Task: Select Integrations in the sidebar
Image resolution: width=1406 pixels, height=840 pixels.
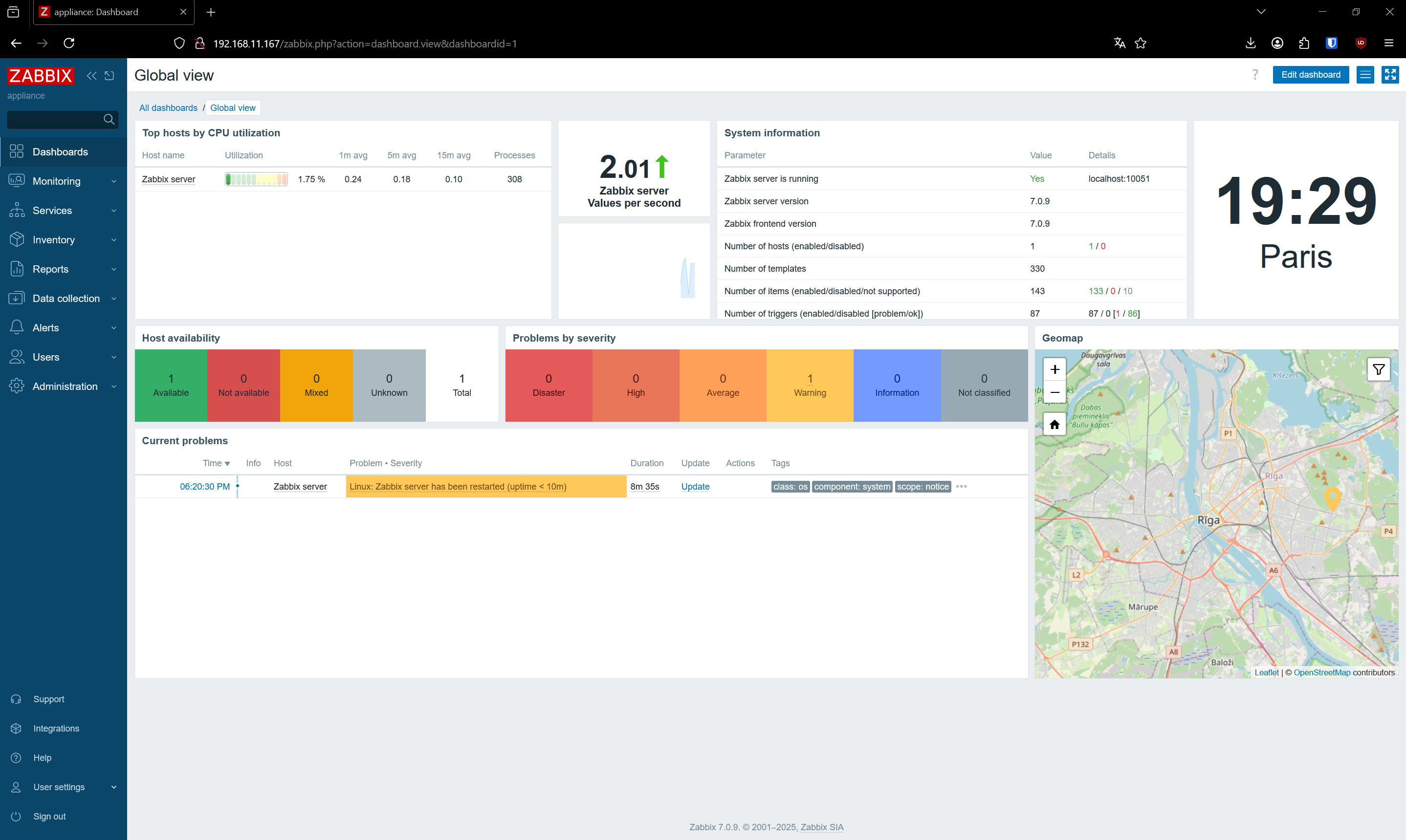Action: pos(56,729)
